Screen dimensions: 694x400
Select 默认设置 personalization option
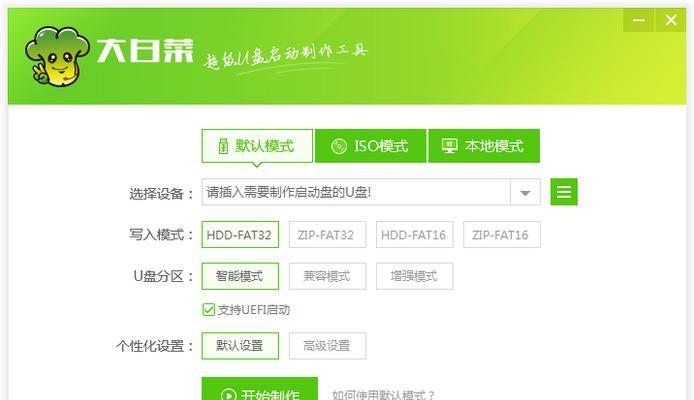click(240, 346)
